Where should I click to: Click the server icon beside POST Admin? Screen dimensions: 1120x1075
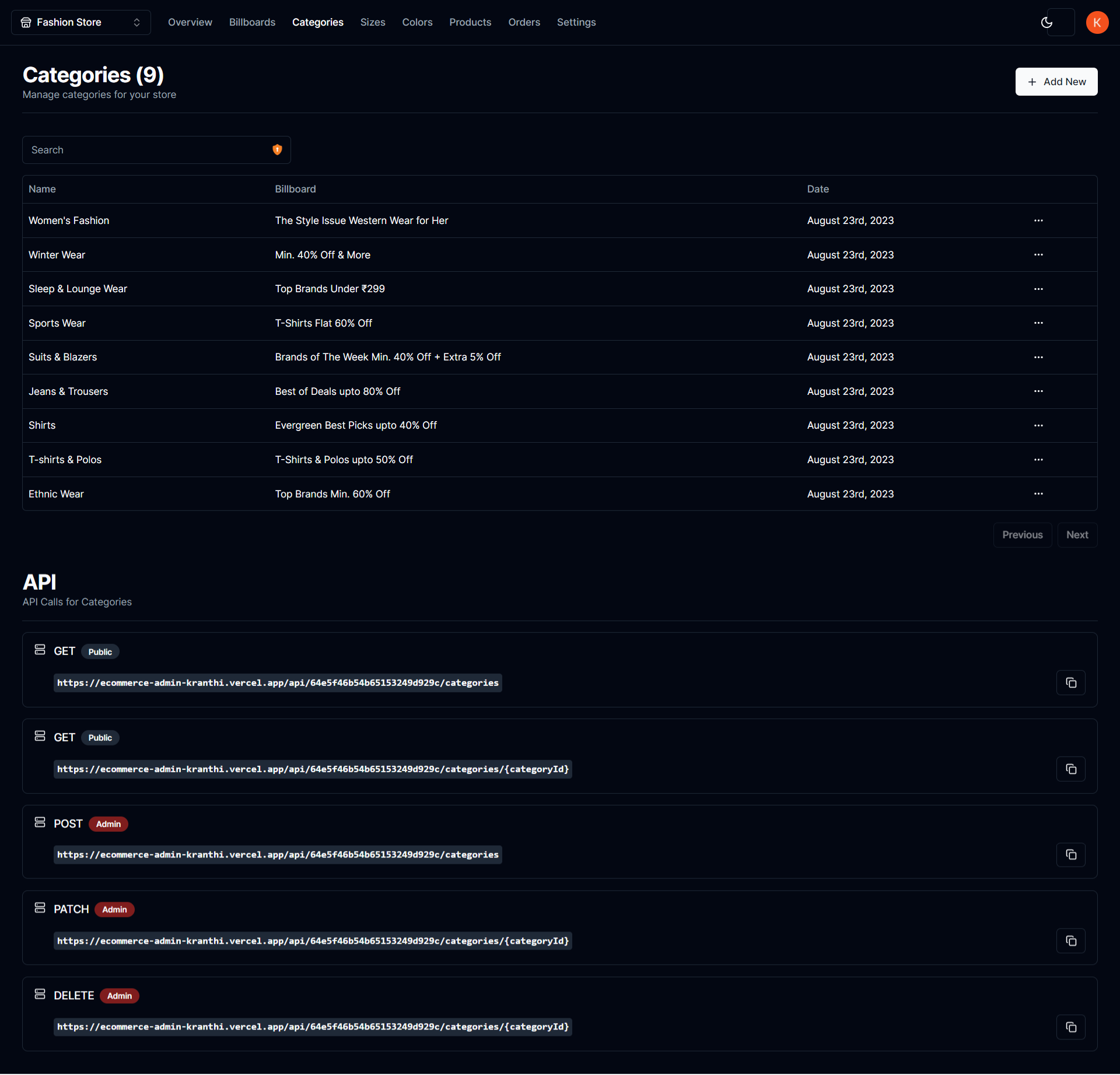(40, 822)
